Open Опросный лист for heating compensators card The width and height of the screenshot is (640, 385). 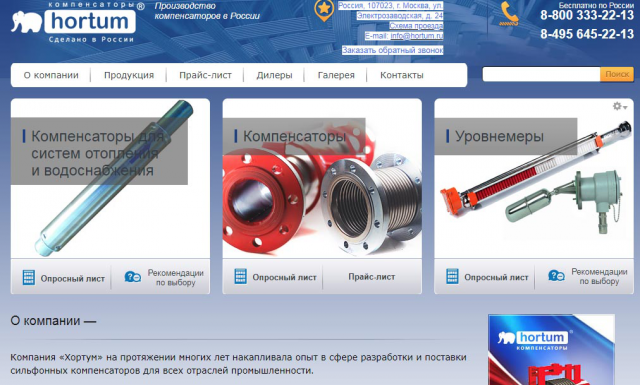(72, 279)
